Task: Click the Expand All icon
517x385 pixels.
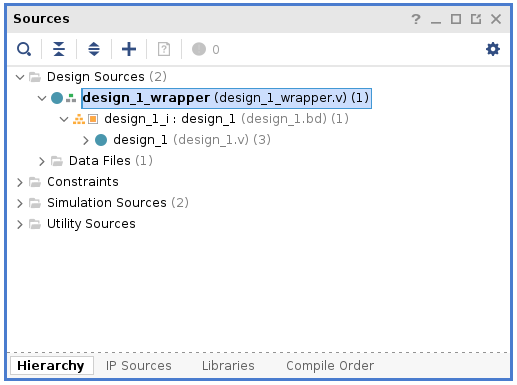Action: tap(94, 49)
